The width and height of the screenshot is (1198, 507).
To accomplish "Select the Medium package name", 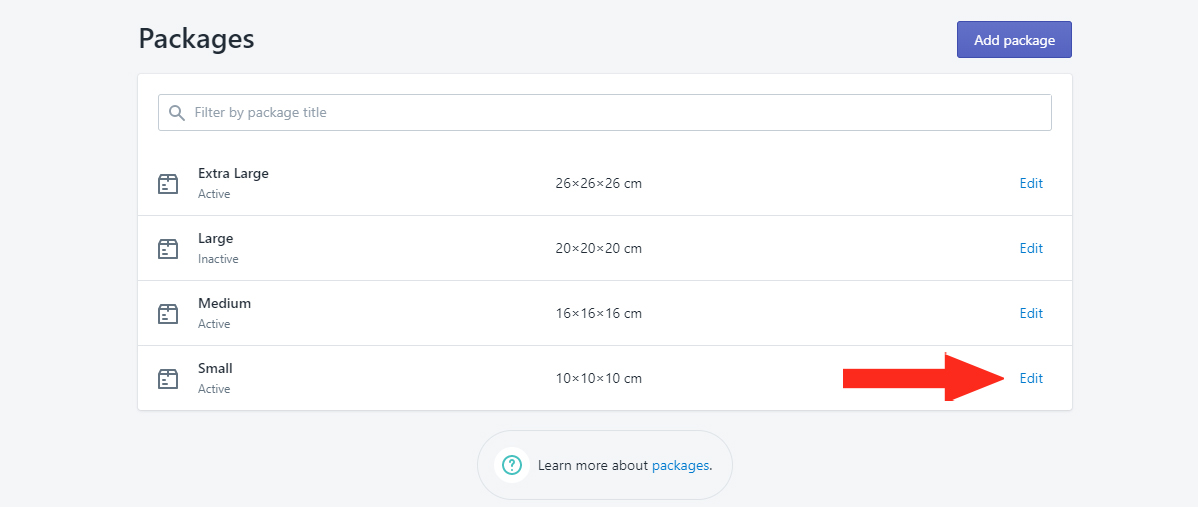I will 224,303.
